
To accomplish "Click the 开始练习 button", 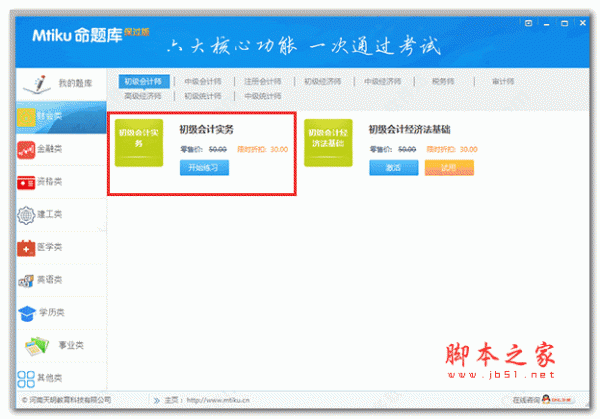I will 204,168.
